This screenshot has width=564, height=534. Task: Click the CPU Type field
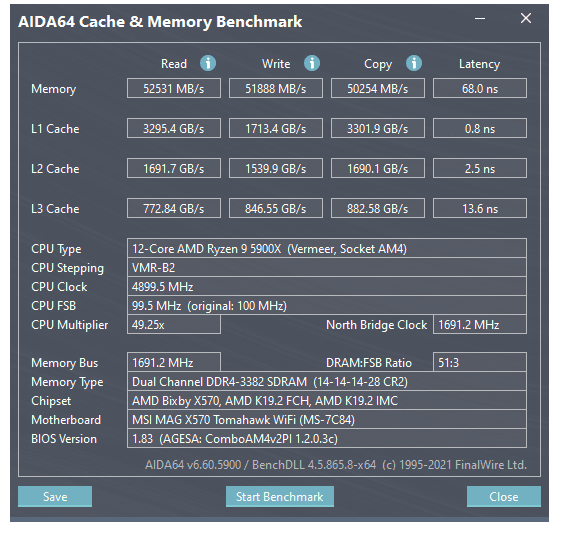[x=327, y=248]
